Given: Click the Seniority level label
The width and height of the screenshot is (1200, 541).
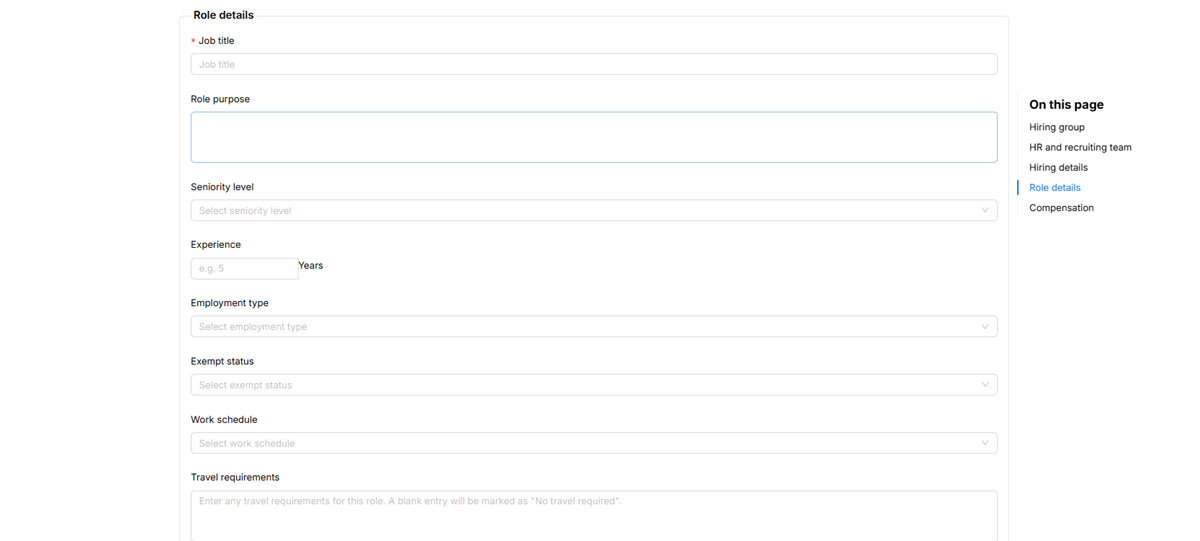Looking at the screenshot, I should (x=222, y=187).
